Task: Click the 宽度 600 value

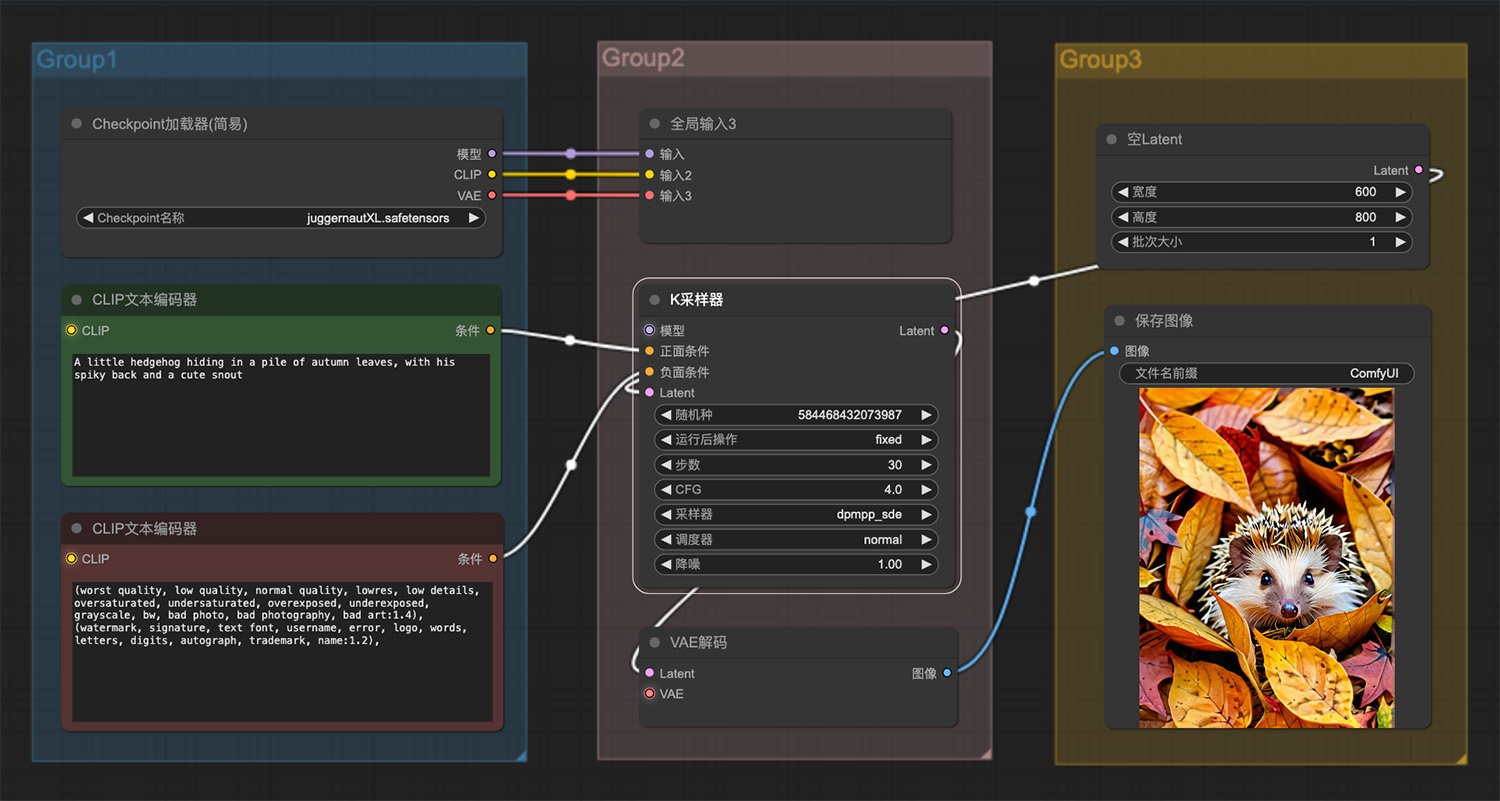Action: pyautogui.click(x=1366, y=192)
